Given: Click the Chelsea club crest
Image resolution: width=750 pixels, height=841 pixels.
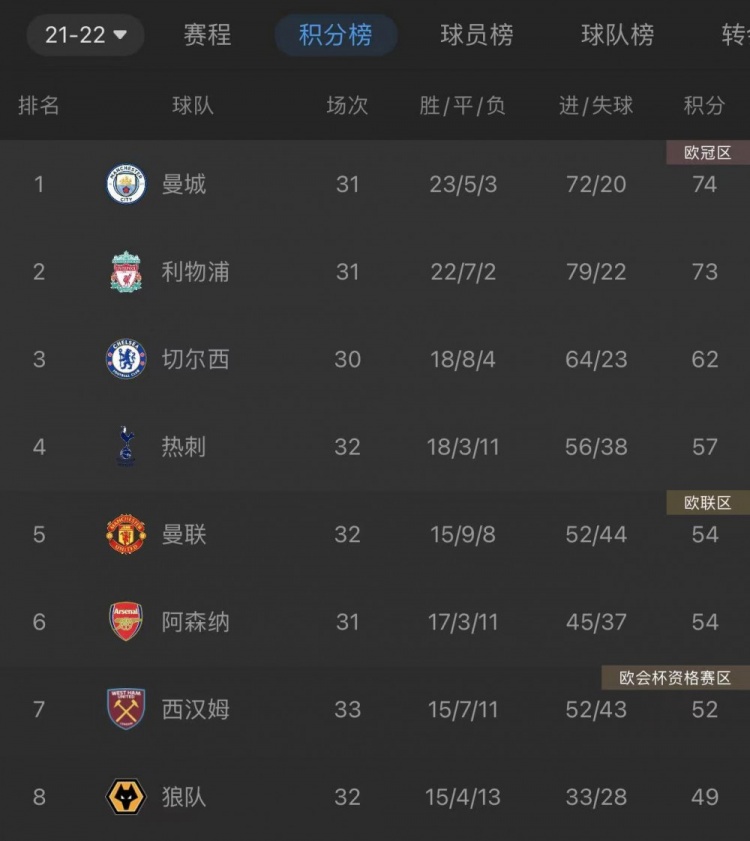Looking at the screenshot, I should coord(126,359).
